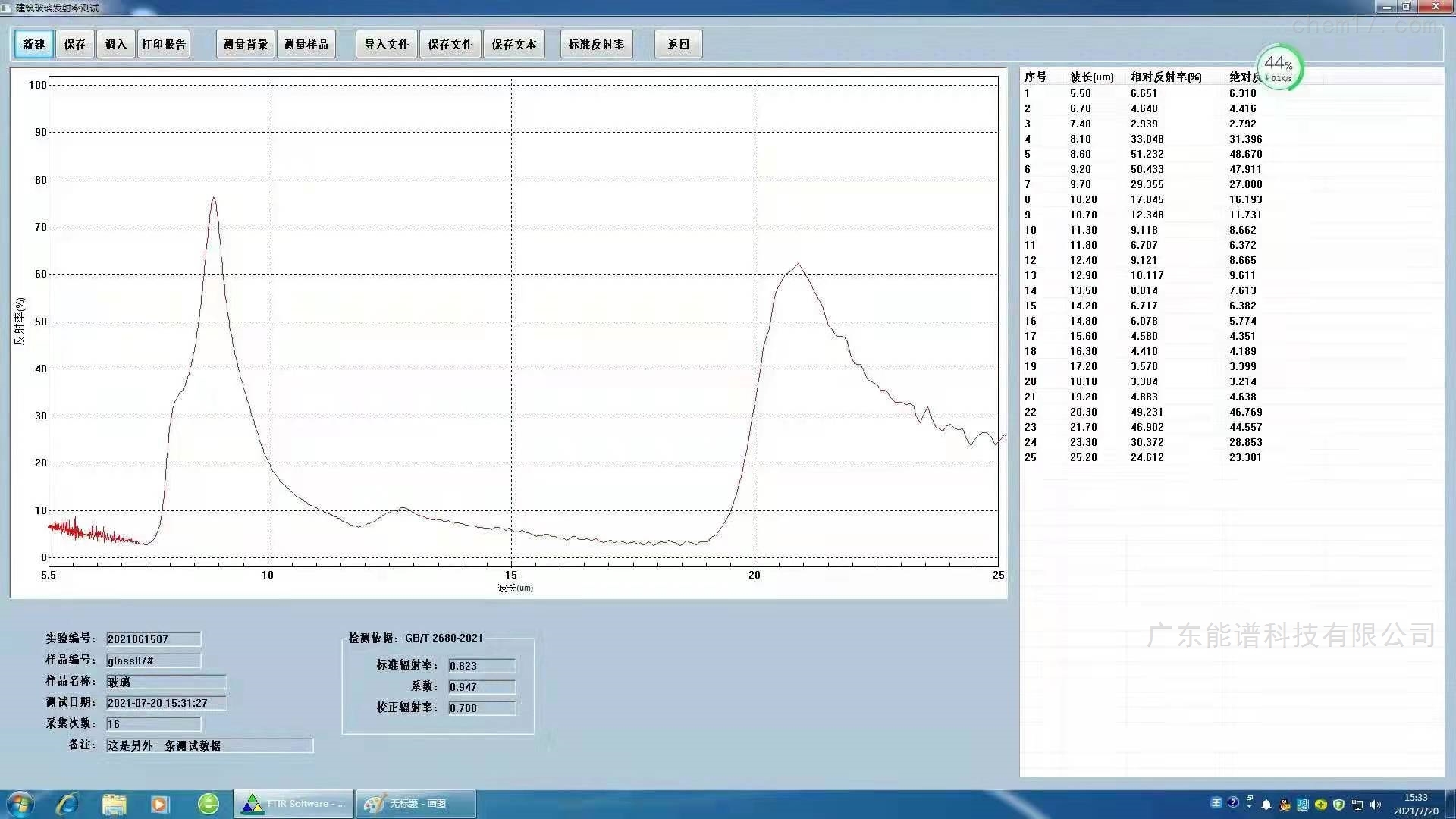Click the 44% speed floating widget

[1279, 67]
